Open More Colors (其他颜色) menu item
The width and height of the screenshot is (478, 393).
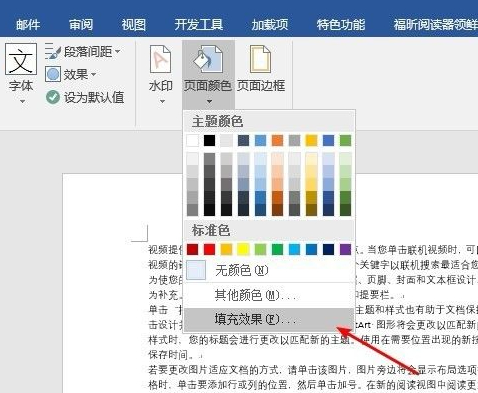click(269, 295)
